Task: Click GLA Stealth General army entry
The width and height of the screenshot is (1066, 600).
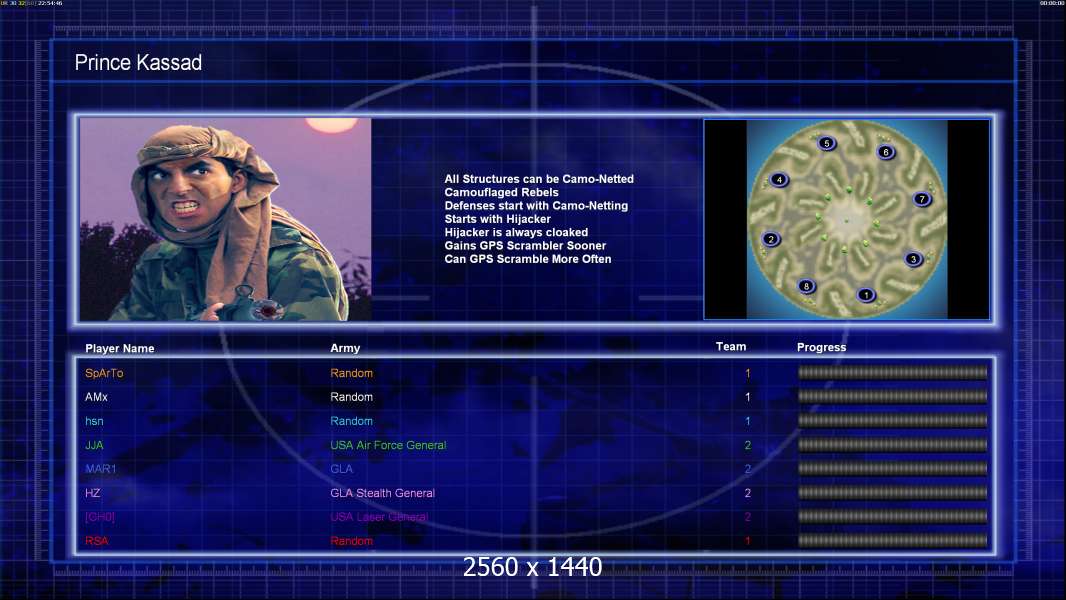Action: pyautogui.click(x=383, y=493)
